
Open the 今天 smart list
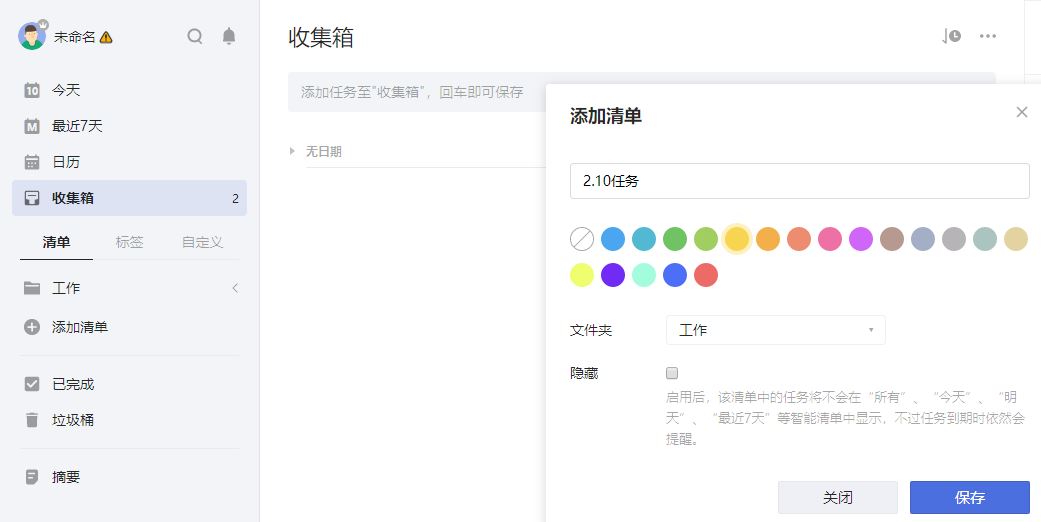tap(129, 90)
